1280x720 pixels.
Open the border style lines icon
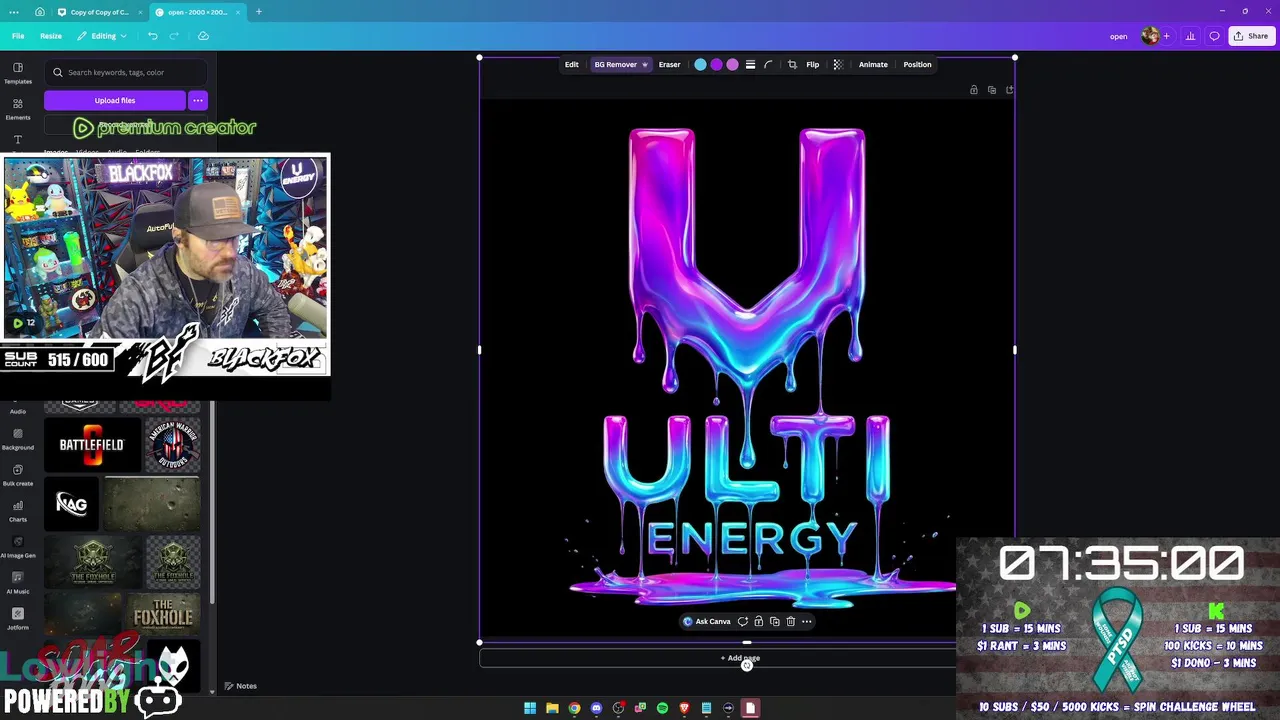point(750,65)
